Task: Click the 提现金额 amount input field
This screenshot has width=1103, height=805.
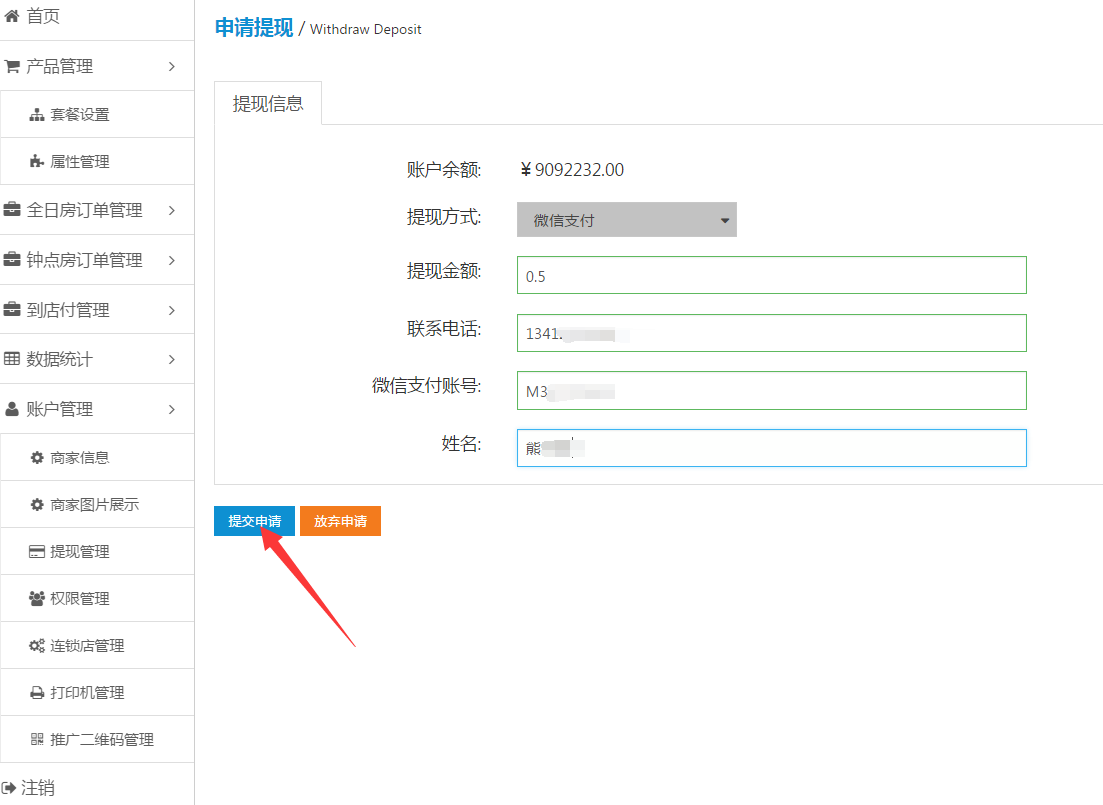Action: pos(771,275)
